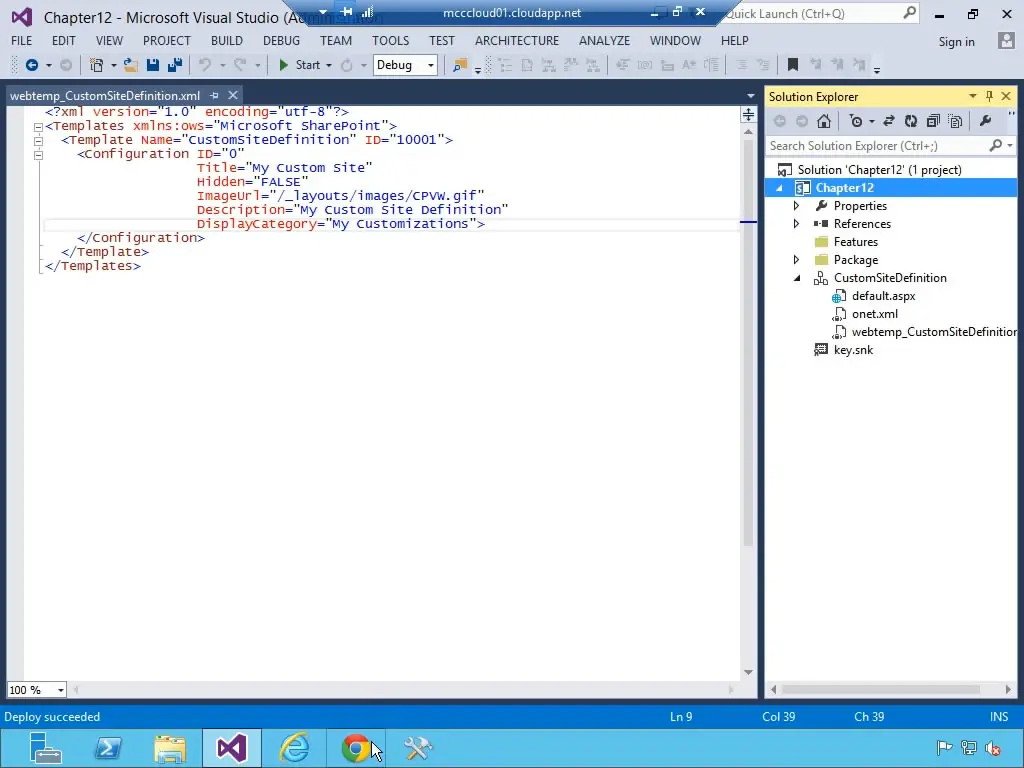Viewport: 1024px width, 768px height.
Task: Refresh the Solution Explorer
Action: (911, 120)
